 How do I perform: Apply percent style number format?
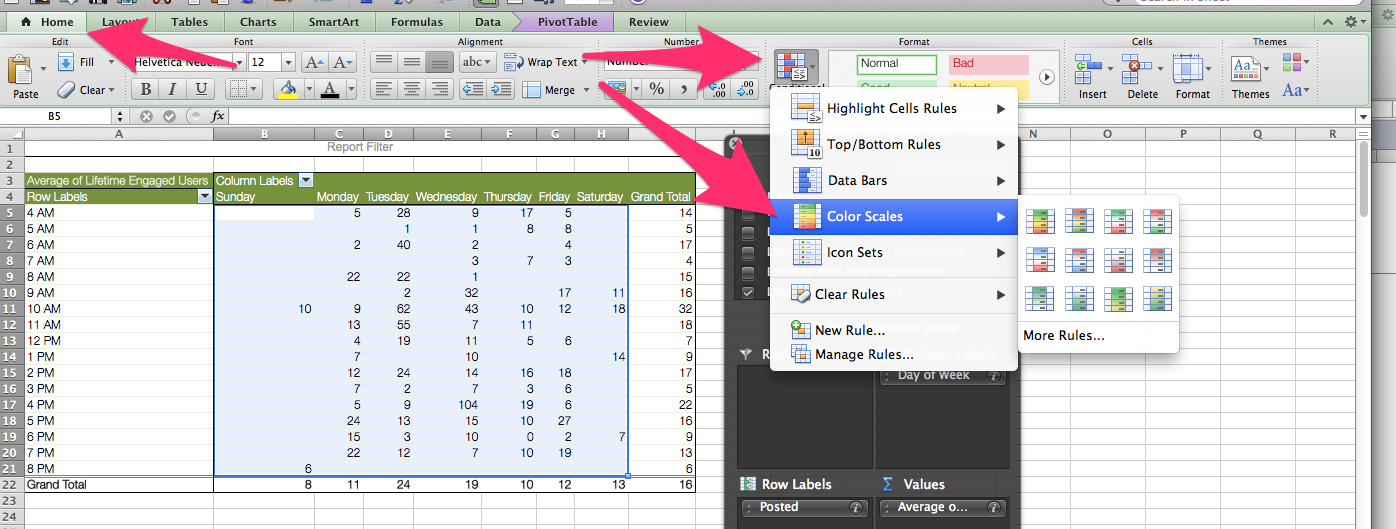point(656,89)
